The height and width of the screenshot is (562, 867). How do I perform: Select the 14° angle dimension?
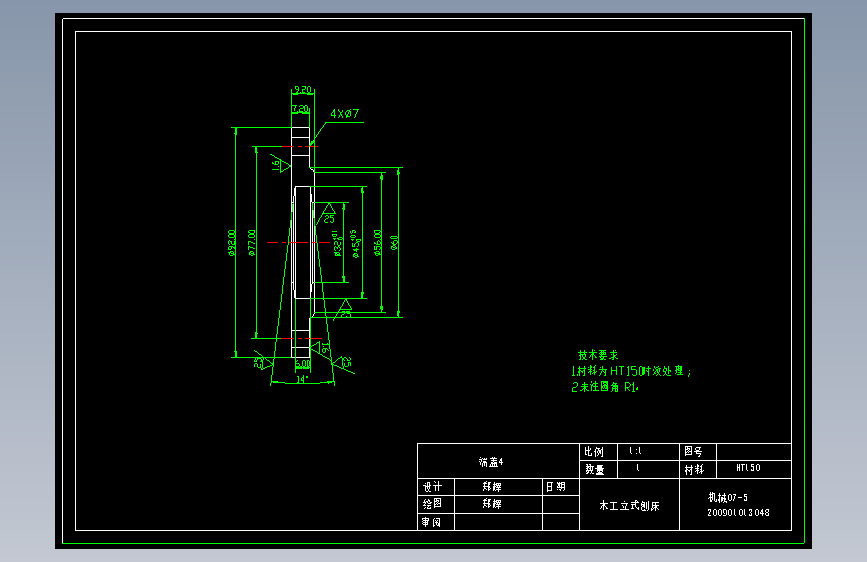302,379
